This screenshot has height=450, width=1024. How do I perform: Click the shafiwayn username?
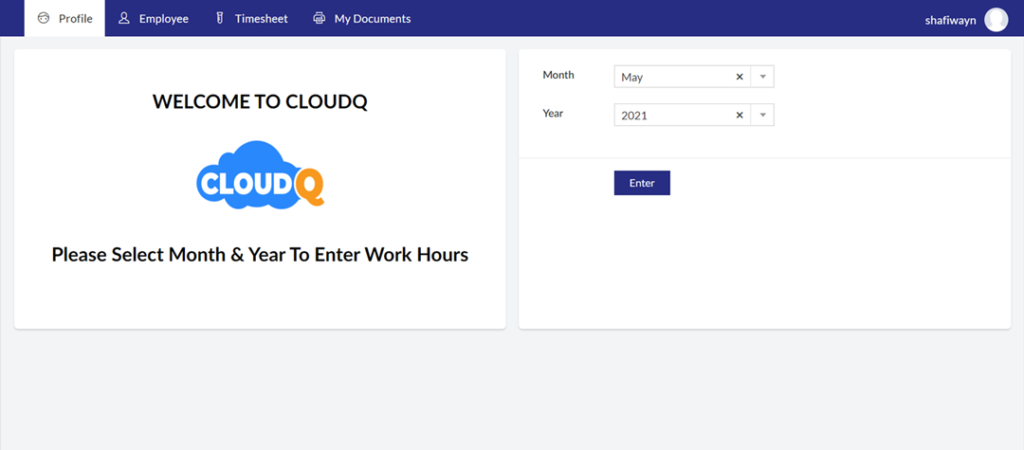click(x=951, y=19)
